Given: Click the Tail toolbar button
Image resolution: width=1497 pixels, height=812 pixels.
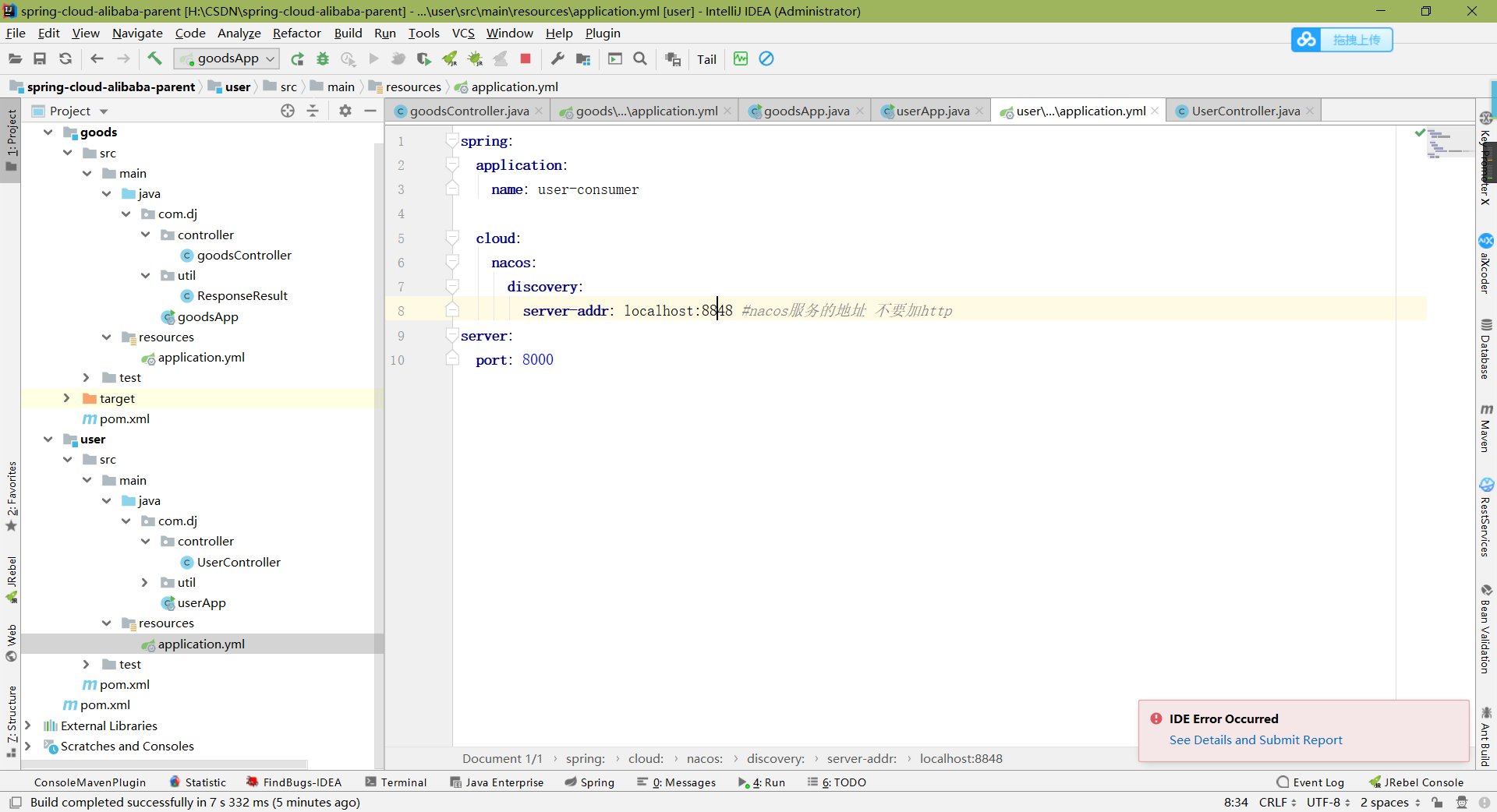Looking at the screenshot, I should tap(706, 59).
